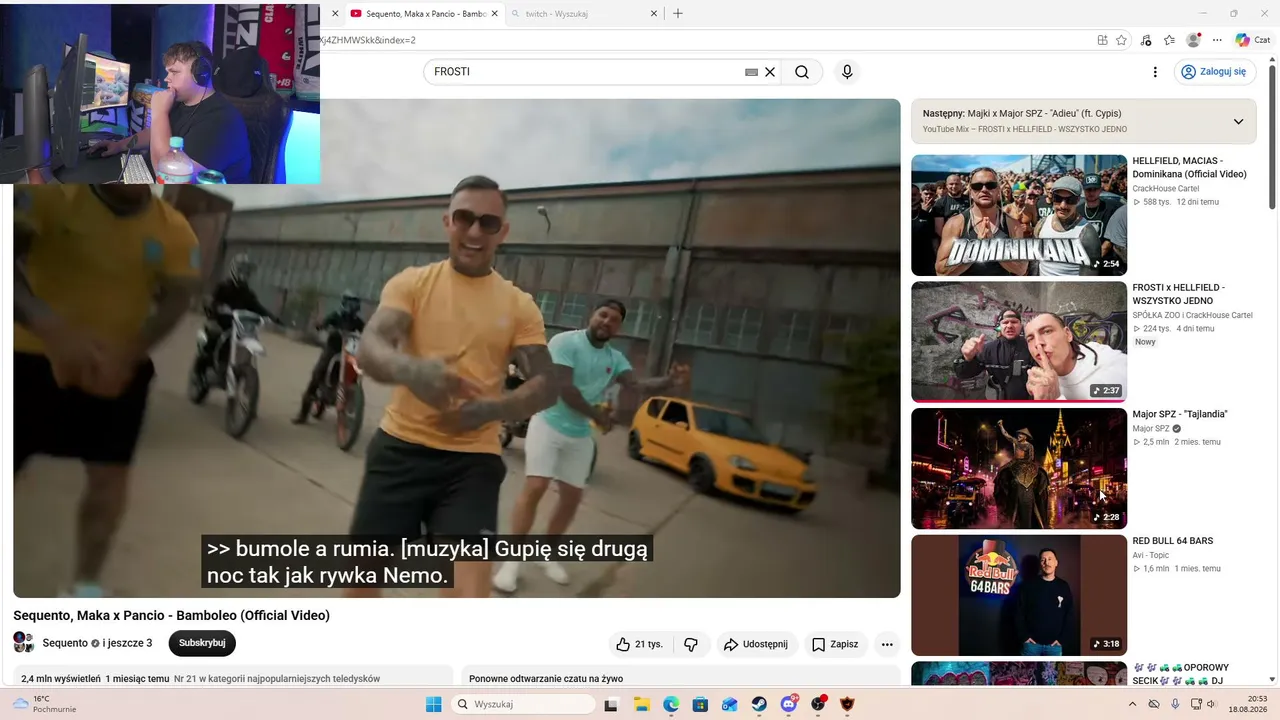Switch to Microsoft Edge on the taskbar
This screenshot has height=720, width=1280.
pyautogui.click(x=671, y=704)
